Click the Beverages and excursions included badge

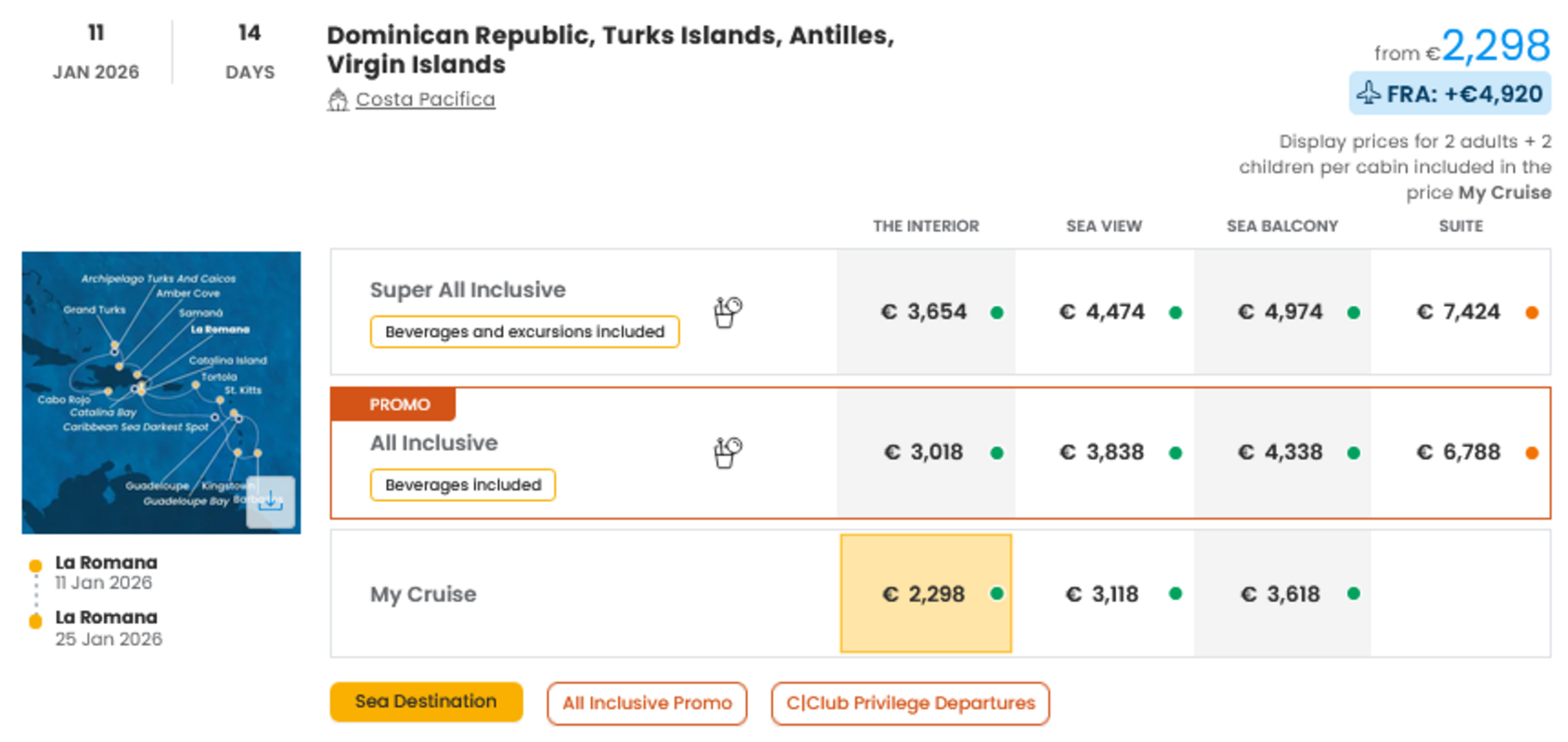coord(524,331)
